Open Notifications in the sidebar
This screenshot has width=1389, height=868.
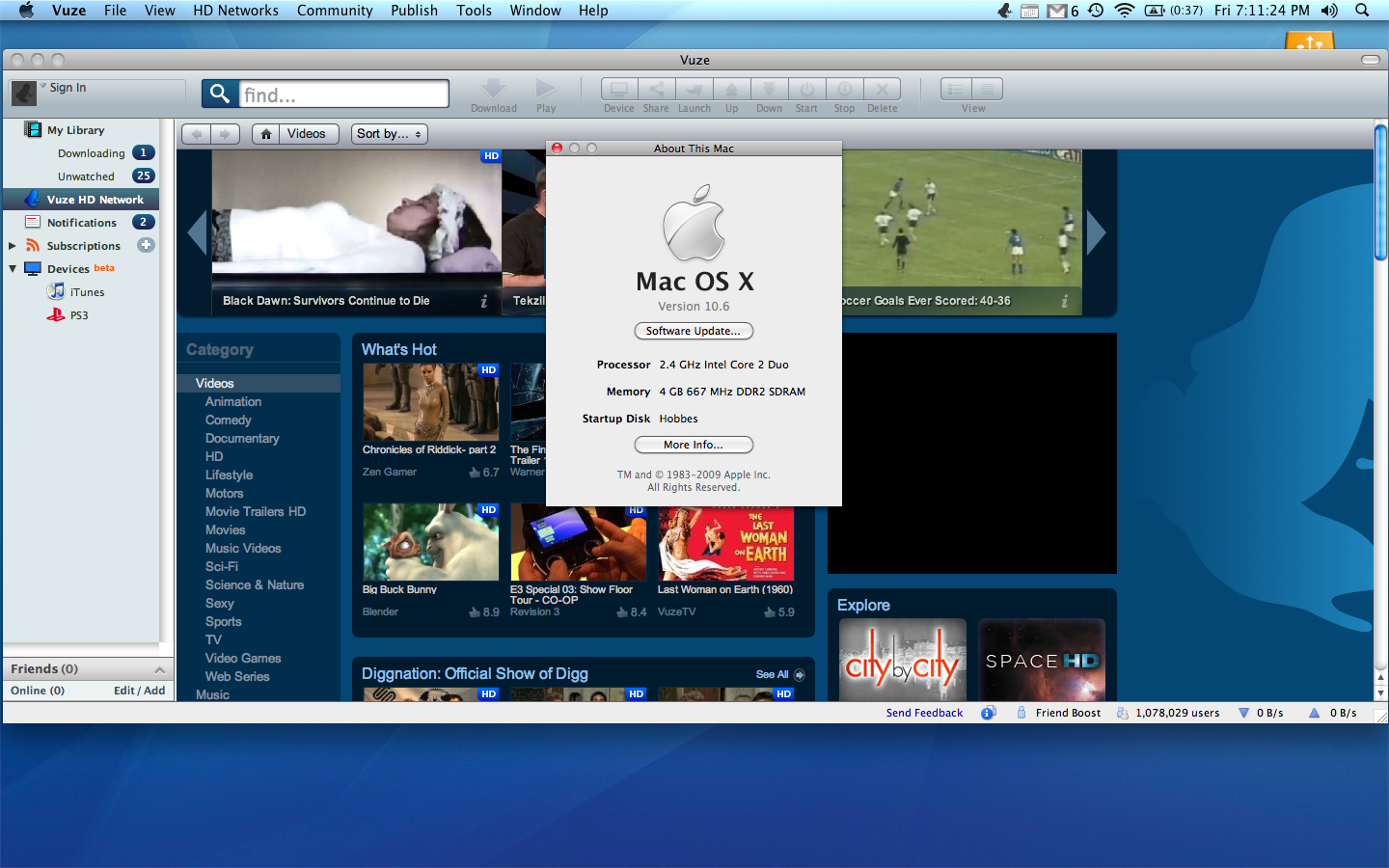(x=81, y=223)
